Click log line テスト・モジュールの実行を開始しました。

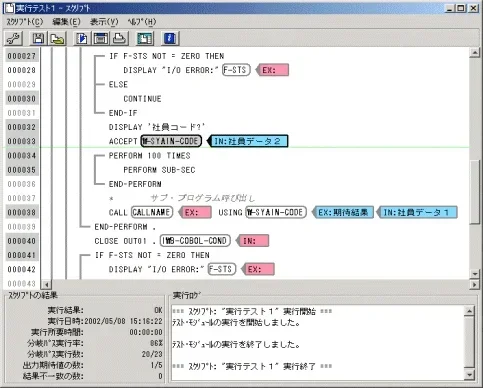[236, 323]
